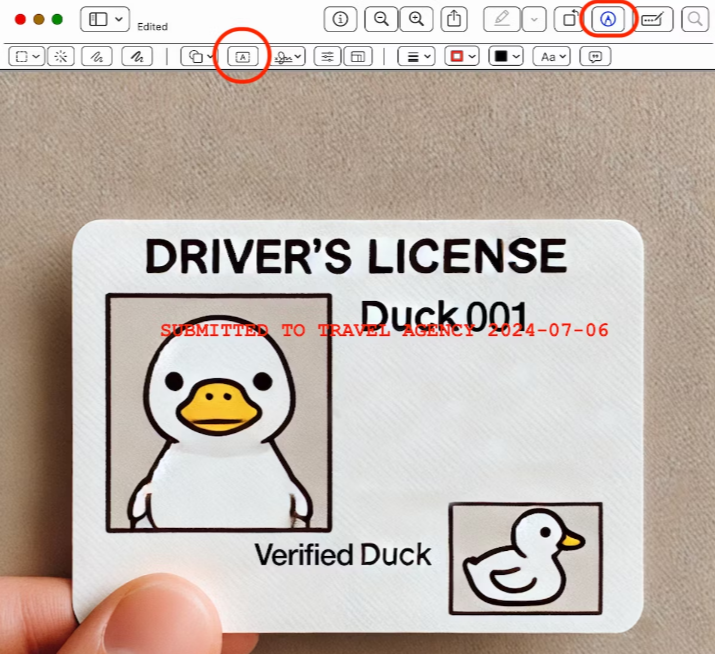Insert a Text box tool
This screenshot has width=715, height=654.
(243, 57)
